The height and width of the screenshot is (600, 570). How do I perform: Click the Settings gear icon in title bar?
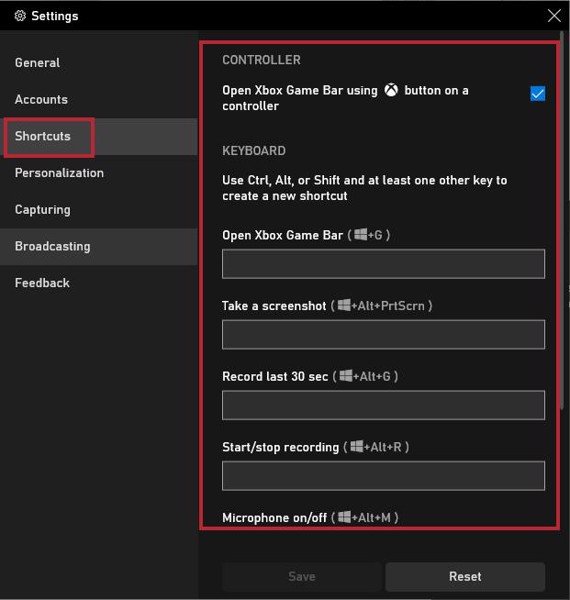pyautogui.click(x=20, y=16)
